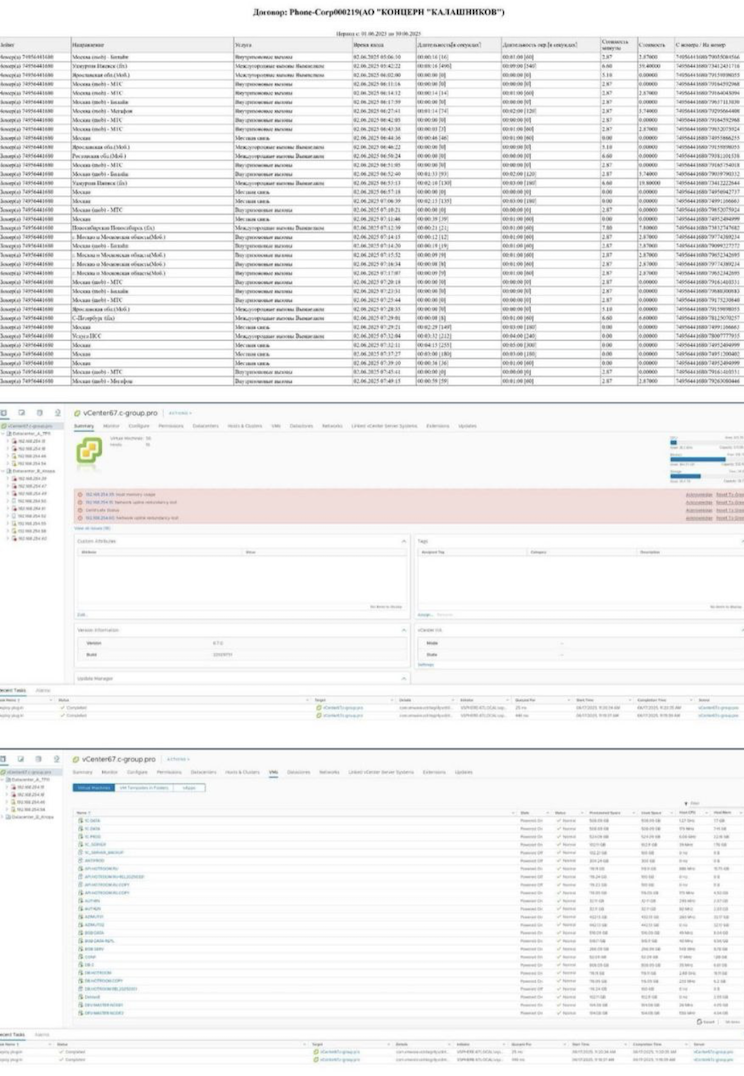Open Hosts and Clusters inventory view icon
Image resolution: width=744 pixels, height=1076 pixels.
[5, 412]
